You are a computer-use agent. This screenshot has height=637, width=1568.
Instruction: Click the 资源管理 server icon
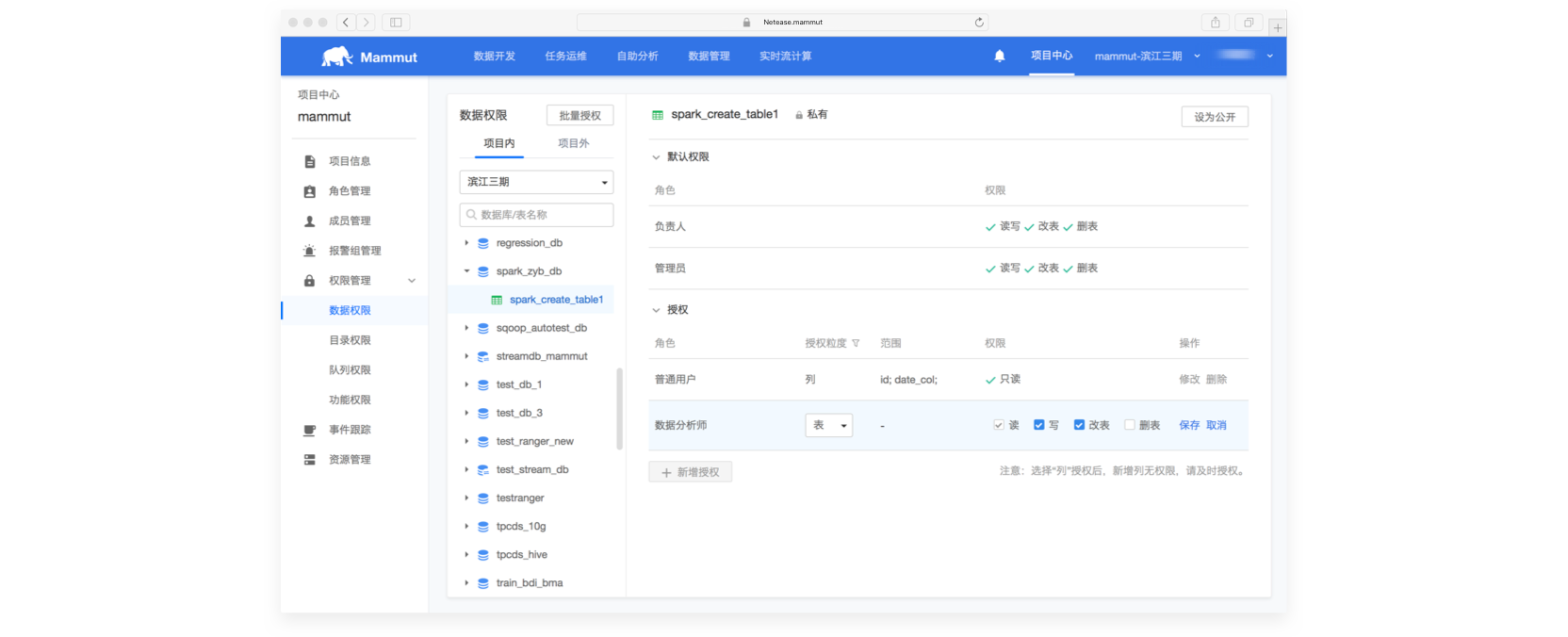coord(309,460)
